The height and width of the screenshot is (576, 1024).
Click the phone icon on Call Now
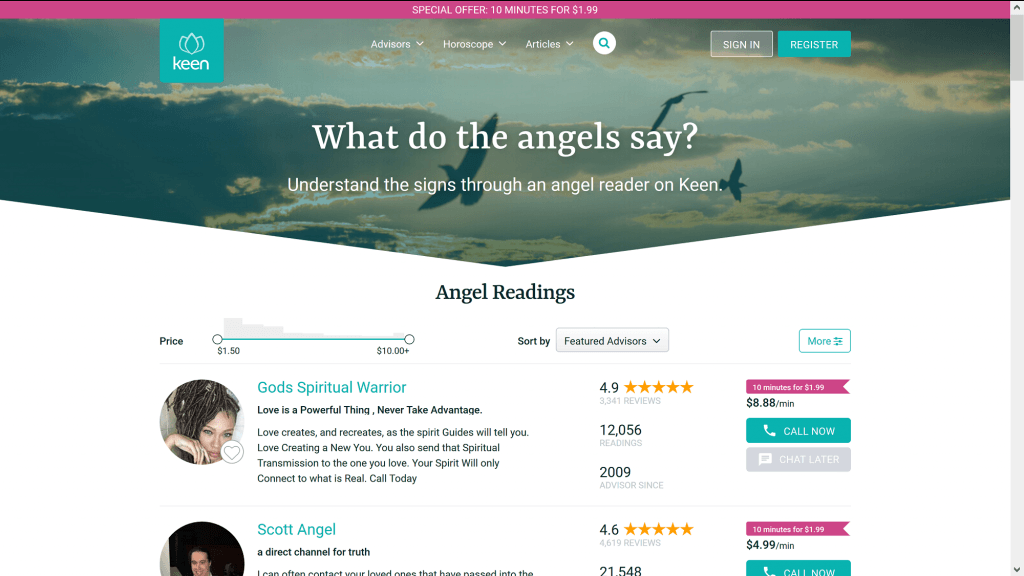tap(769, 430)
